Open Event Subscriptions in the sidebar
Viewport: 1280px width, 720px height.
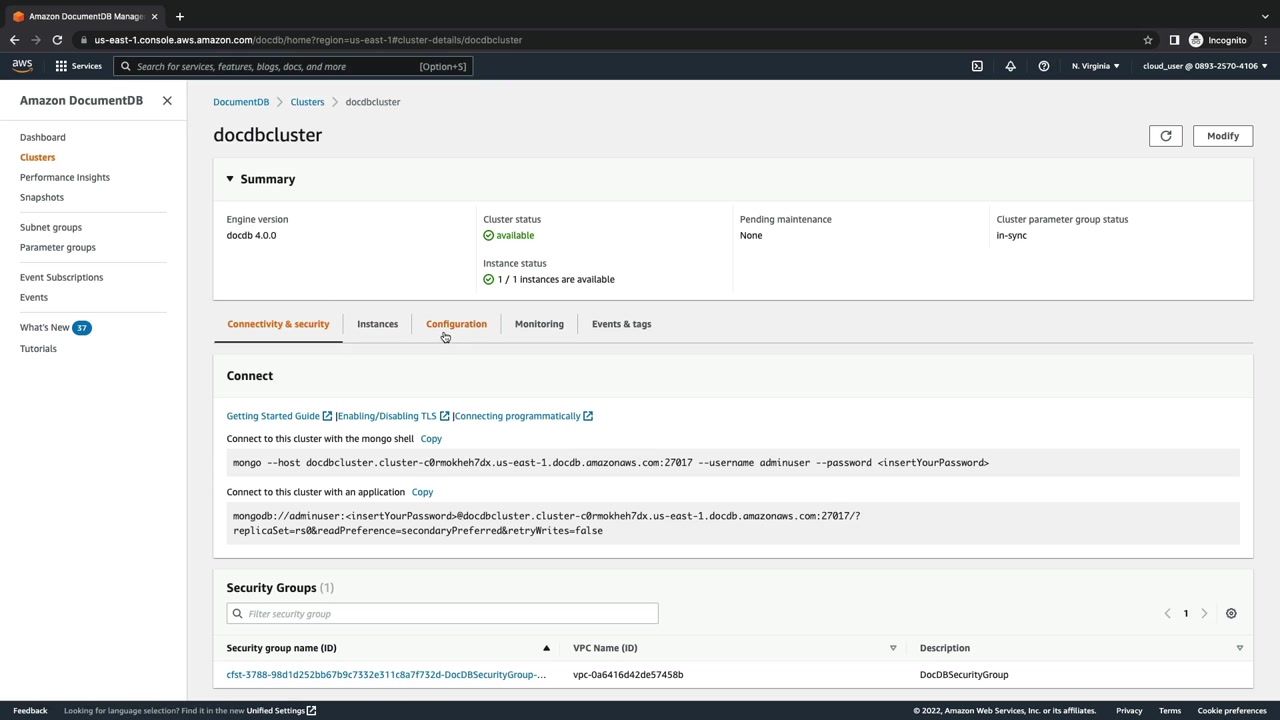click(62, 277)
